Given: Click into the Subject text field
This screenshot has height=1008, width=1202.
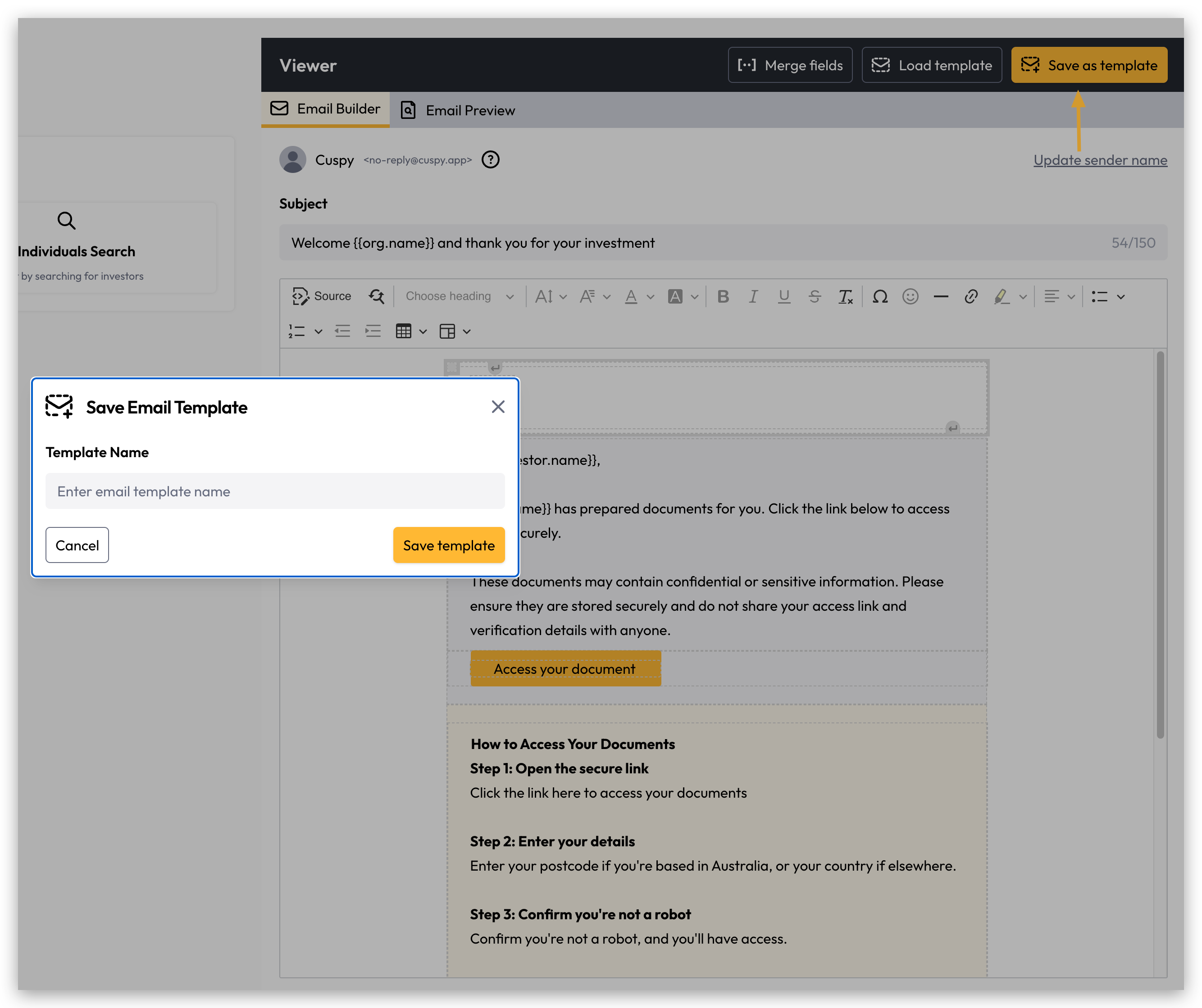Looking at the screenshot, I should 723,243.
